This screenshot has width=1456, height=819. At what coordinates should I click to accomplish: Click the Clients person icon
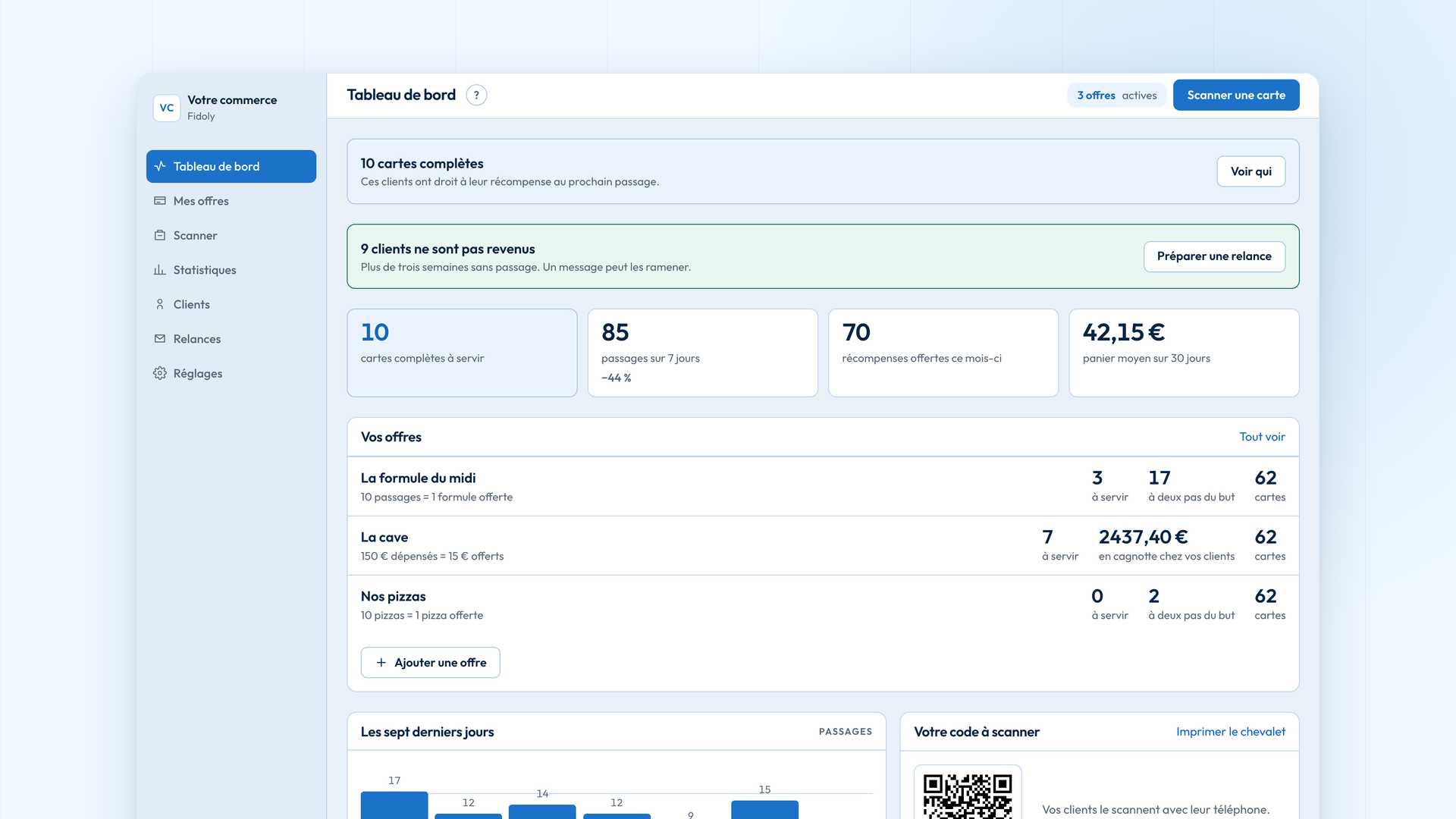(x=160, y=304)
